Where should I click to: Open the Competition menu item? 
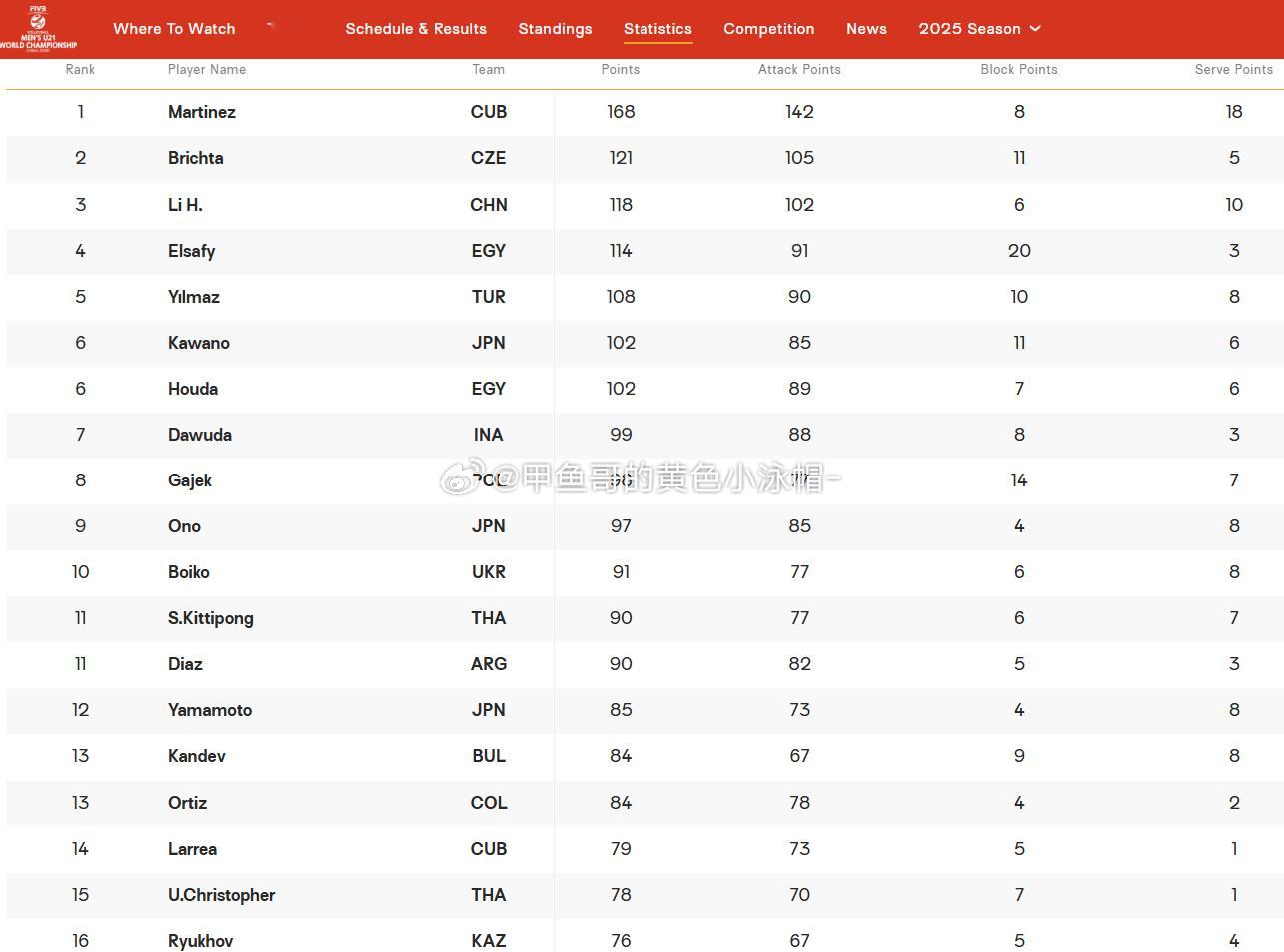coord(769,29)
